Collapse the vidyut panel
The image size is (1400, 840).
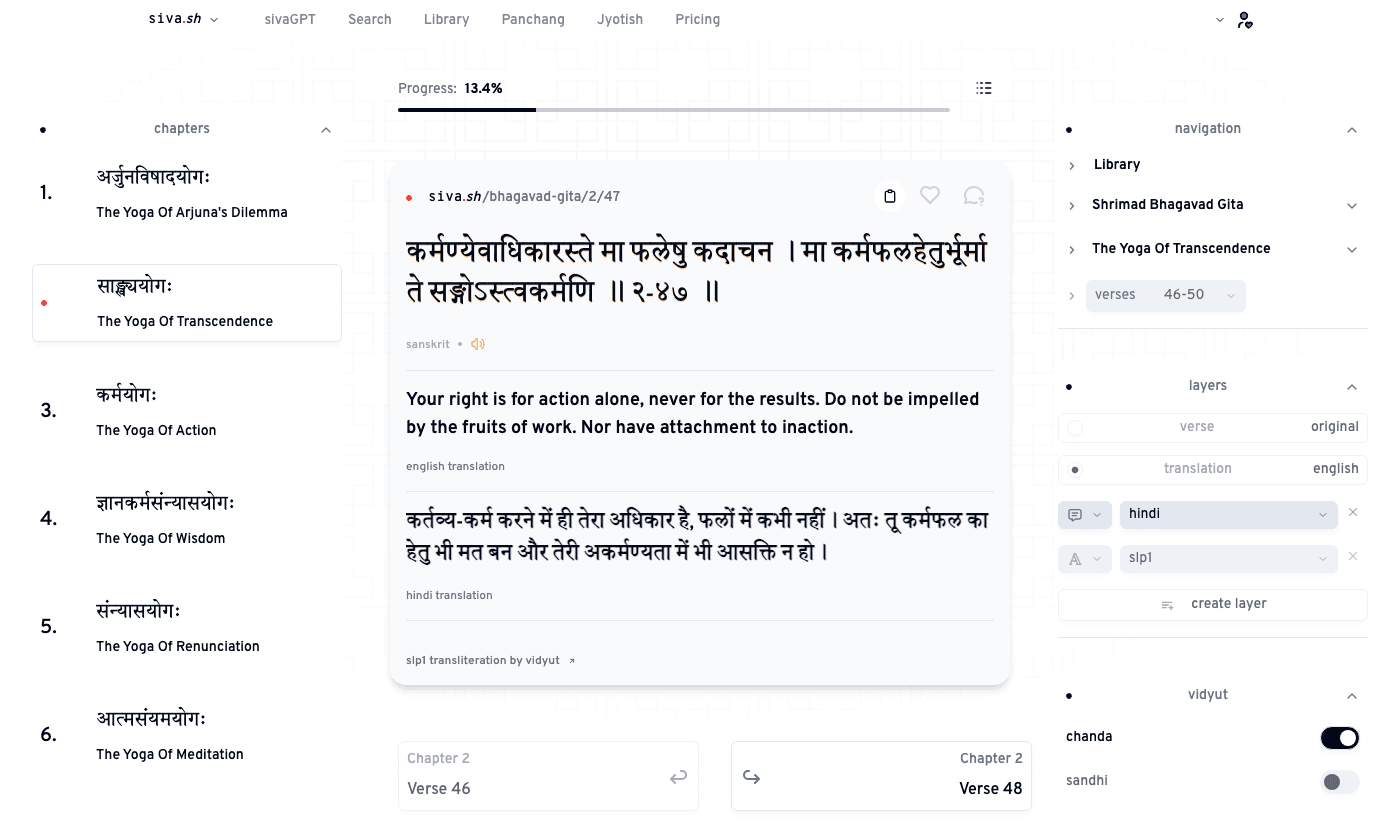[x=1352, y=696]
